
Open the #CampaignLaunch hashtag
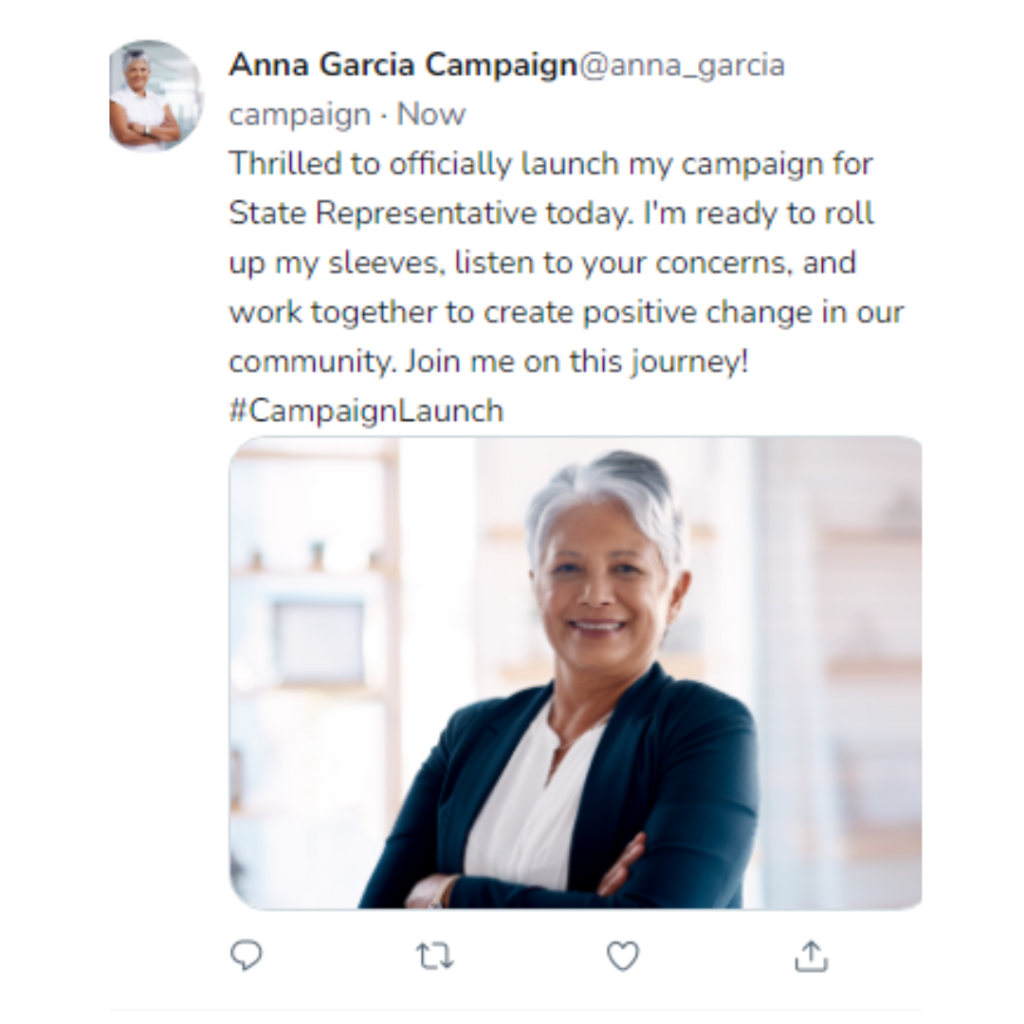(366, 411)
